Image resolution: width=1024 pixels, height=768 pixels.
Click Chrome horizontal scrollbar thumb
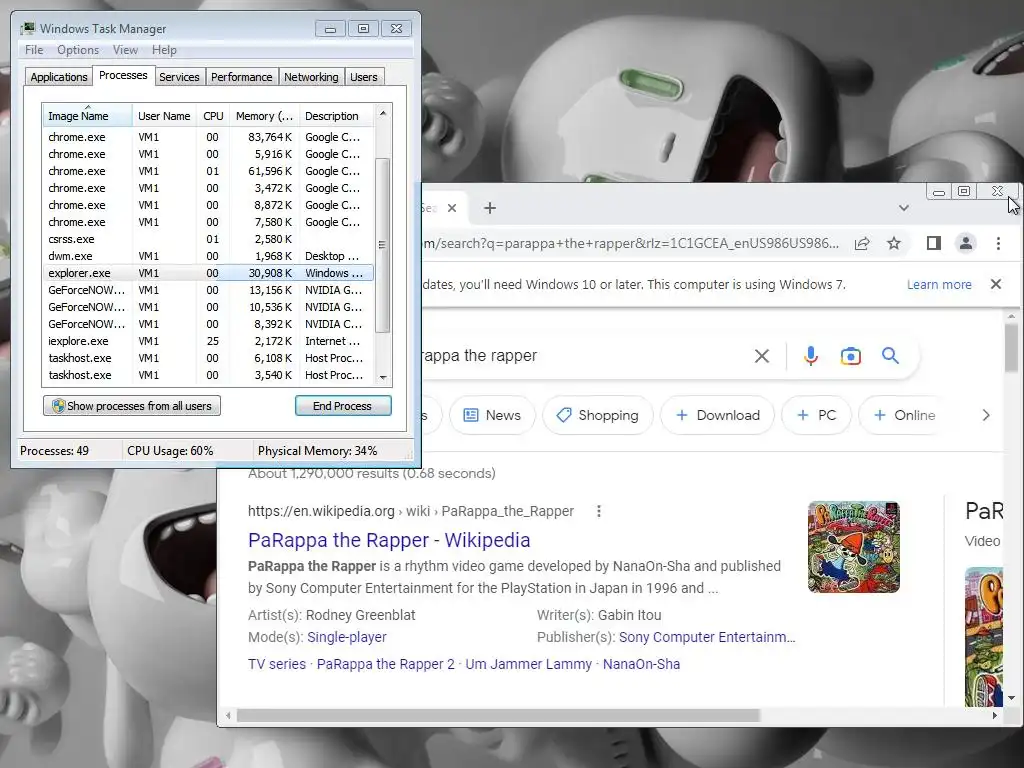(498, 716)
